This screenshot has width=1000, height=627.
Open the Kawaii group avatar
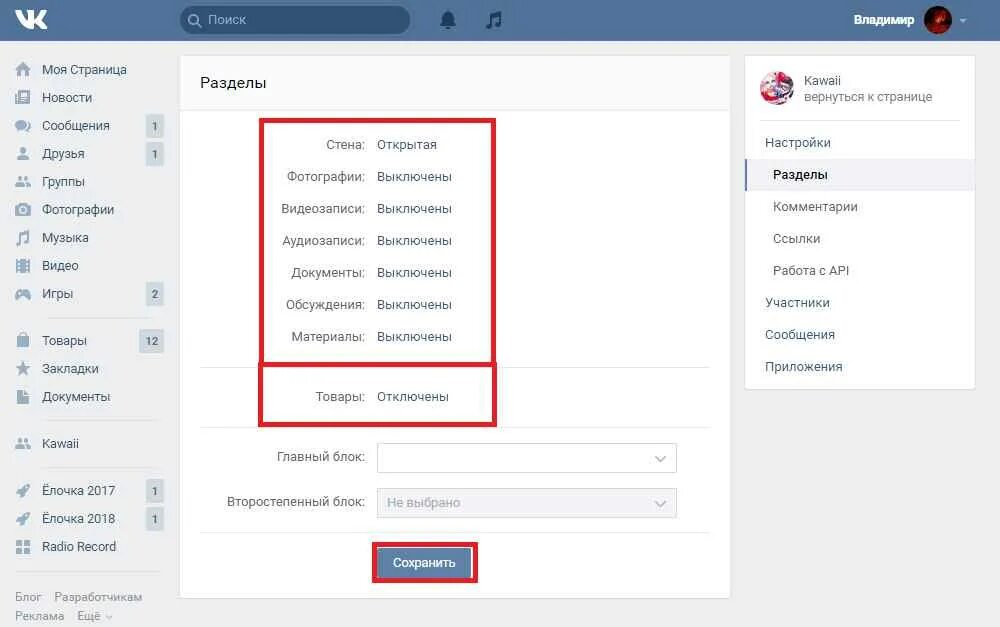777,88
